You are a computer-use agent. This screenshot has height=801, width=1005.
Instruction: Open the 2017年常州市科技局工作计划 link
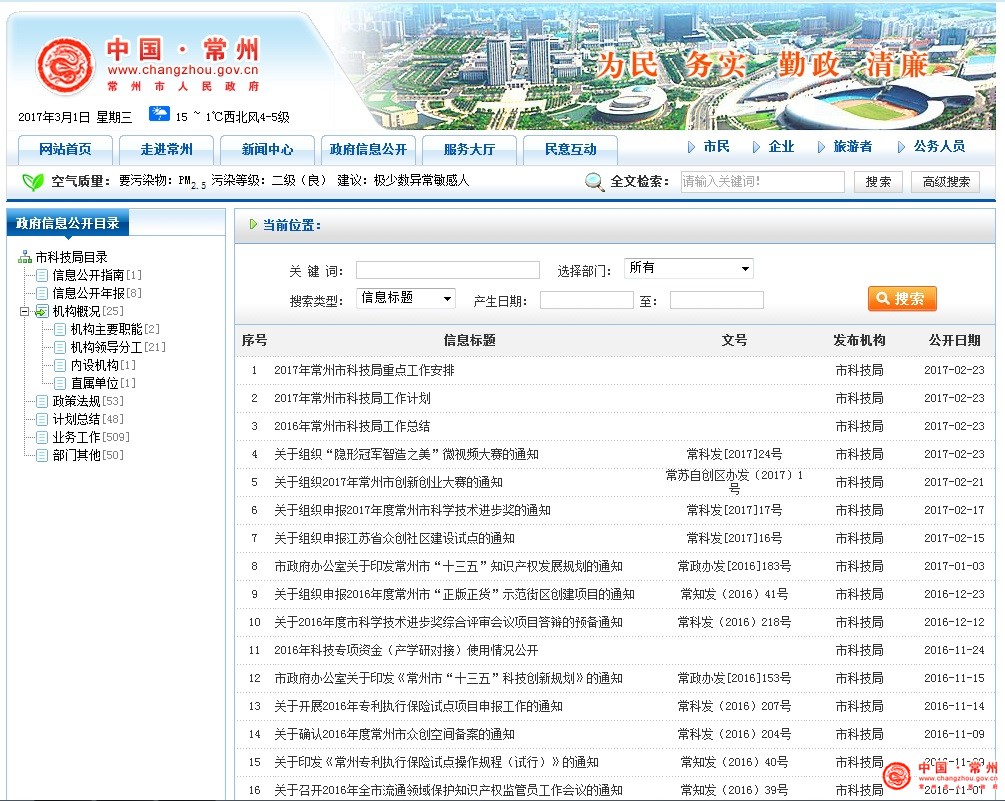click(352, 398)
